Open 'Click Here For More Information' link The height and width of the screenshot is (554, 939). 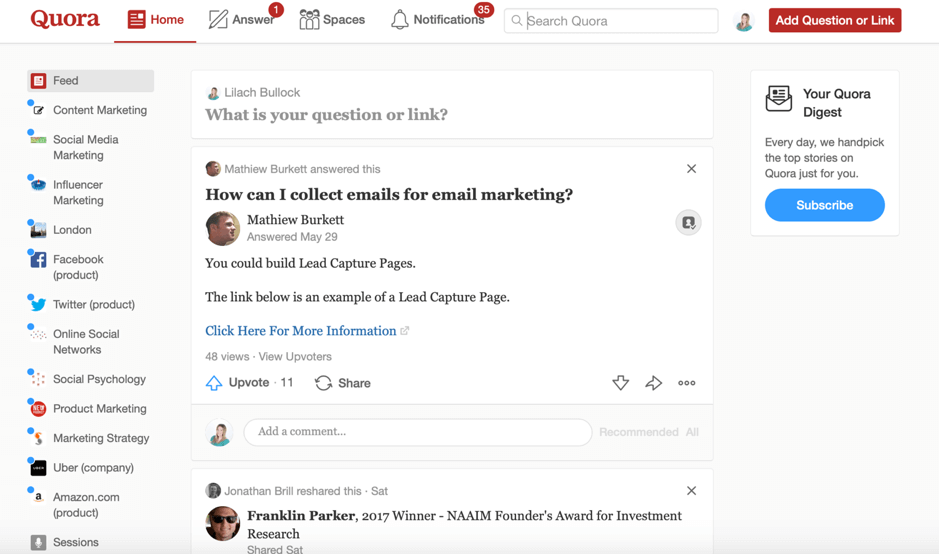(301, 331)
